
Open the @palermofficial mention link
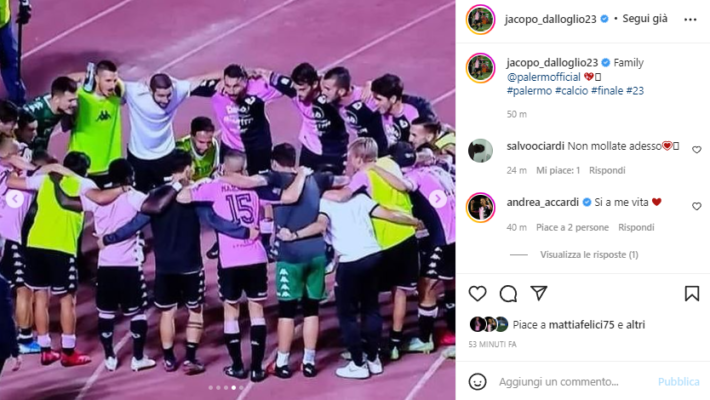click(543, 77)
